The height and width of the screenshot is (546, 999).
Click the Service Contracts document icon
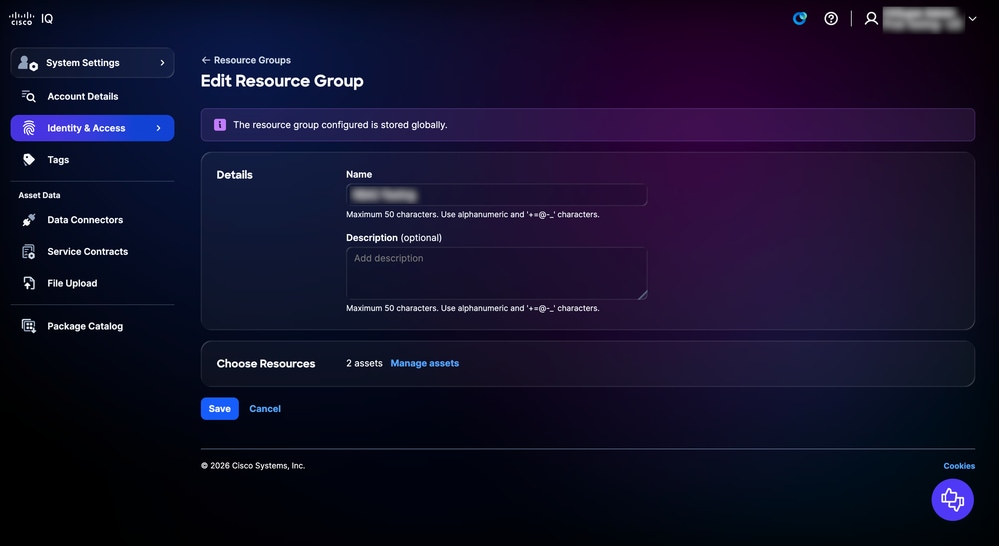(x=29, y=252)
